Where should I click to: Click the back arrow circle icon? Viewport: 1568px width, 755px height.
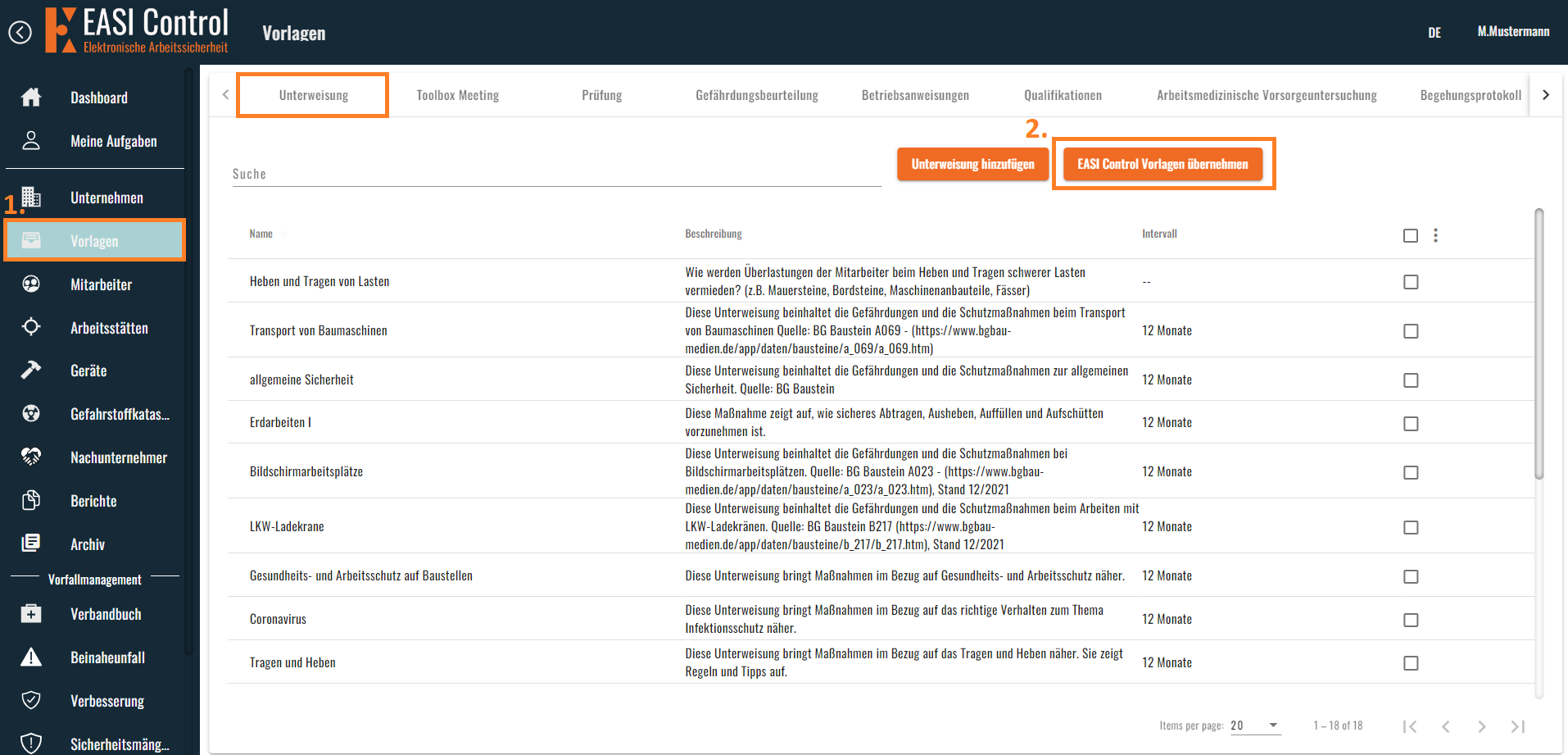(x=20, y=33)
